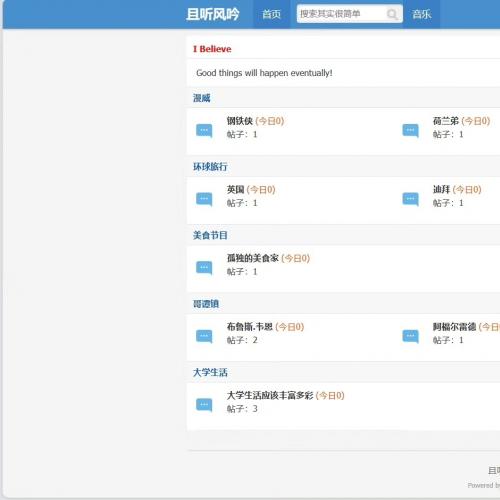Open the 音乐 navigation tab
This screenshot has height=500, width=500.
coord(421,14)
